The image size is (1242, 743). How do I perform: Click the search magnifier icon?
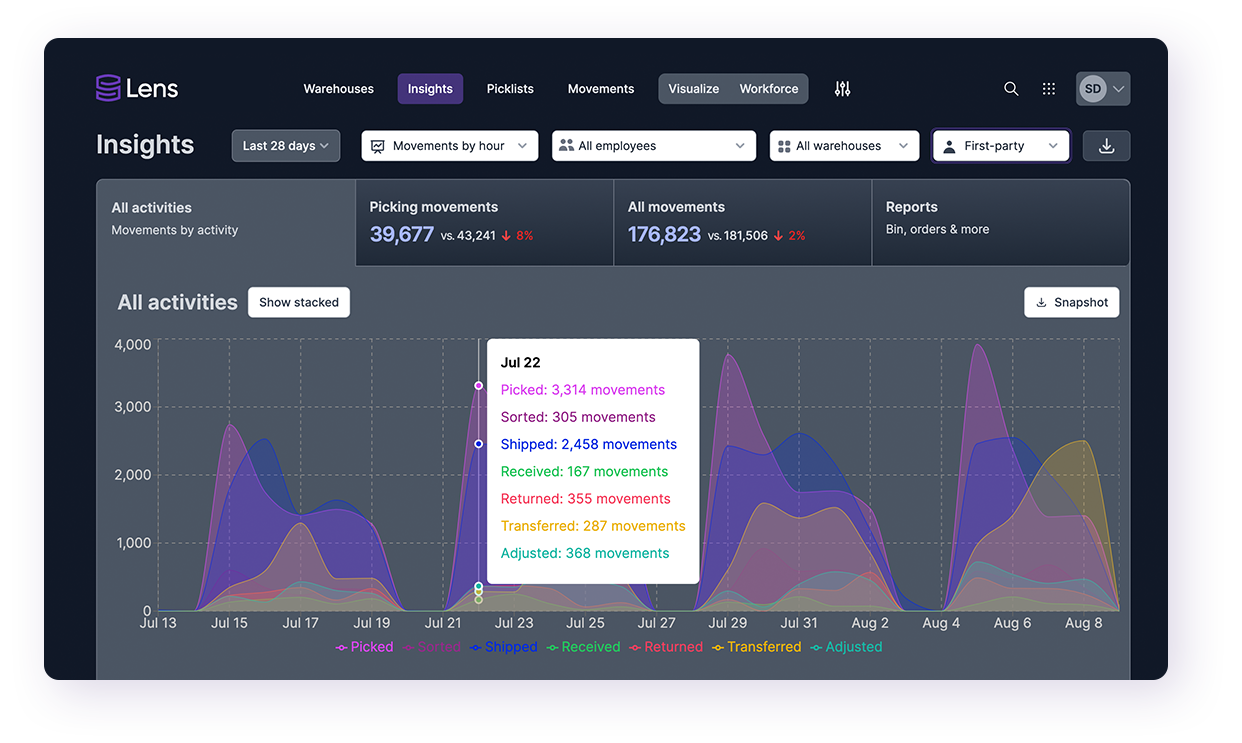[x=1011, y=88]
